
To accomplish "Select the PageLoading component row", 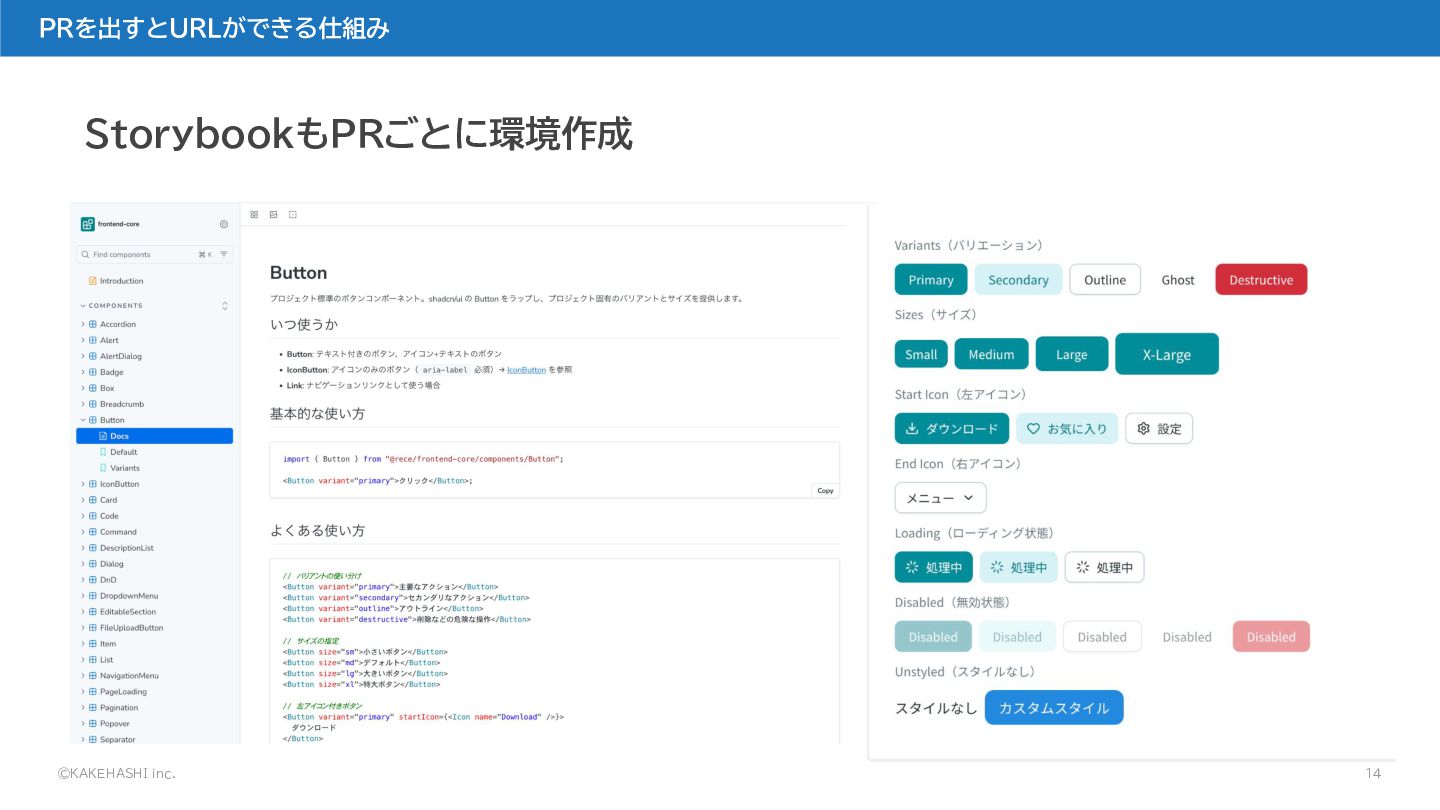I will pyautogui.click(x=154, y=692).
